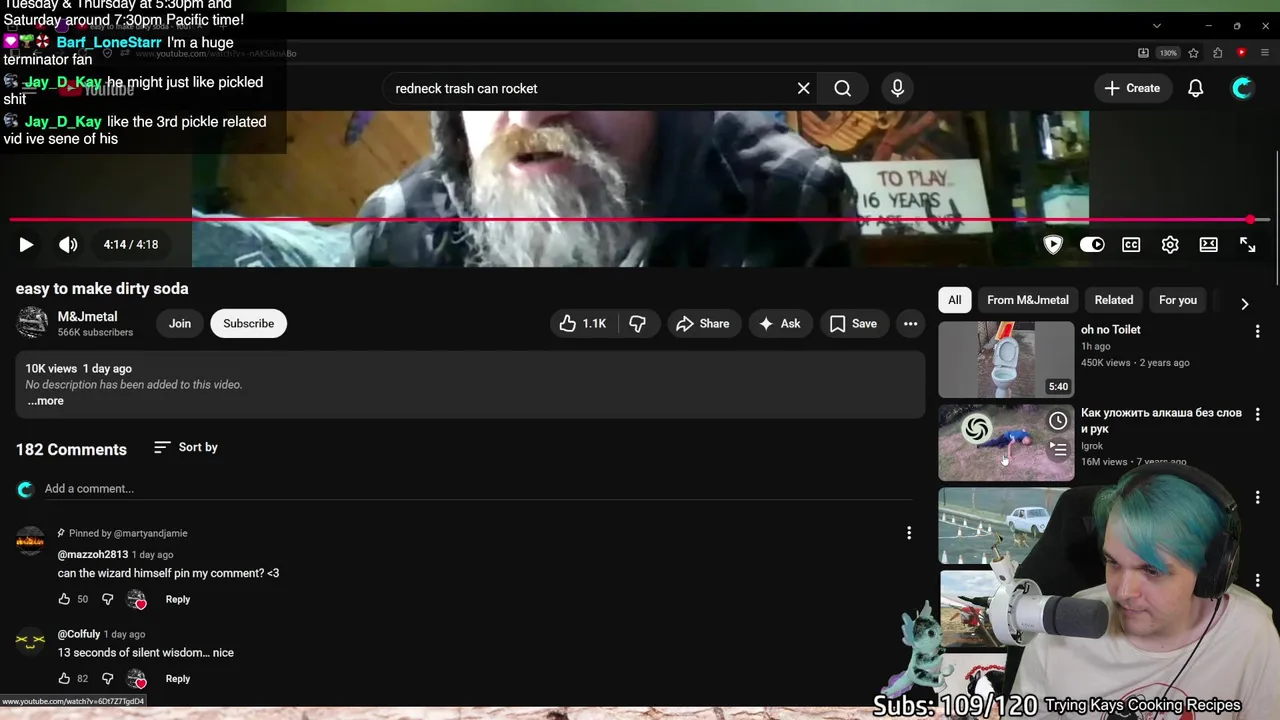Open the Create menu
Screen dimensions: 1280x720
click(1132, 88)
